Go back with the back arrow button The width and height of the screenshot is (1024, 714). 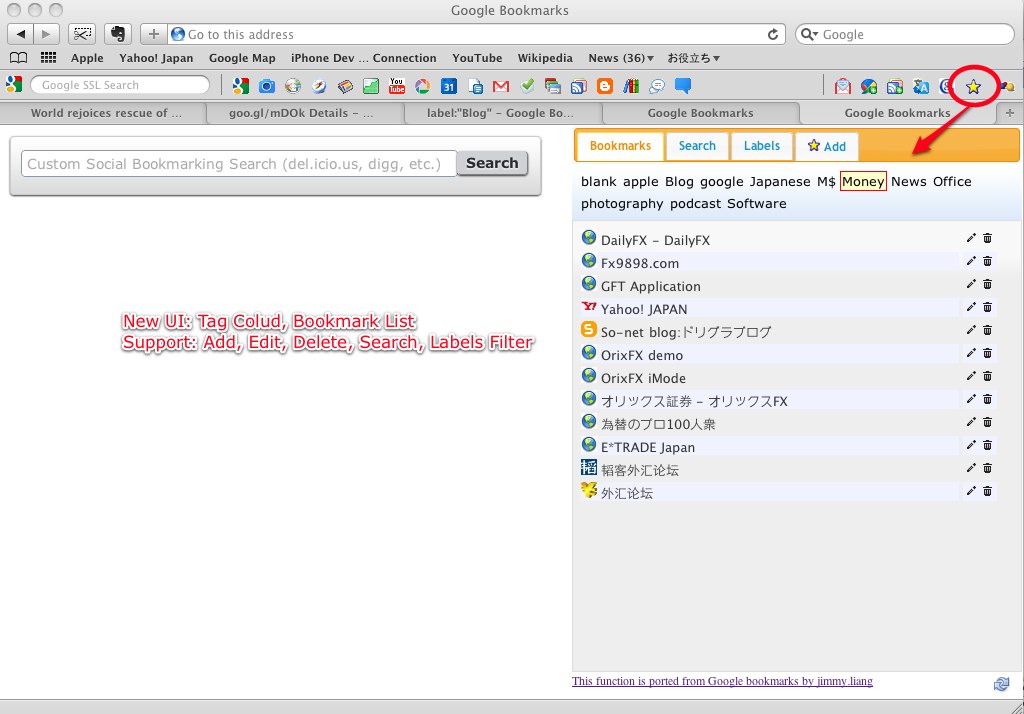(x=20, y=34)
